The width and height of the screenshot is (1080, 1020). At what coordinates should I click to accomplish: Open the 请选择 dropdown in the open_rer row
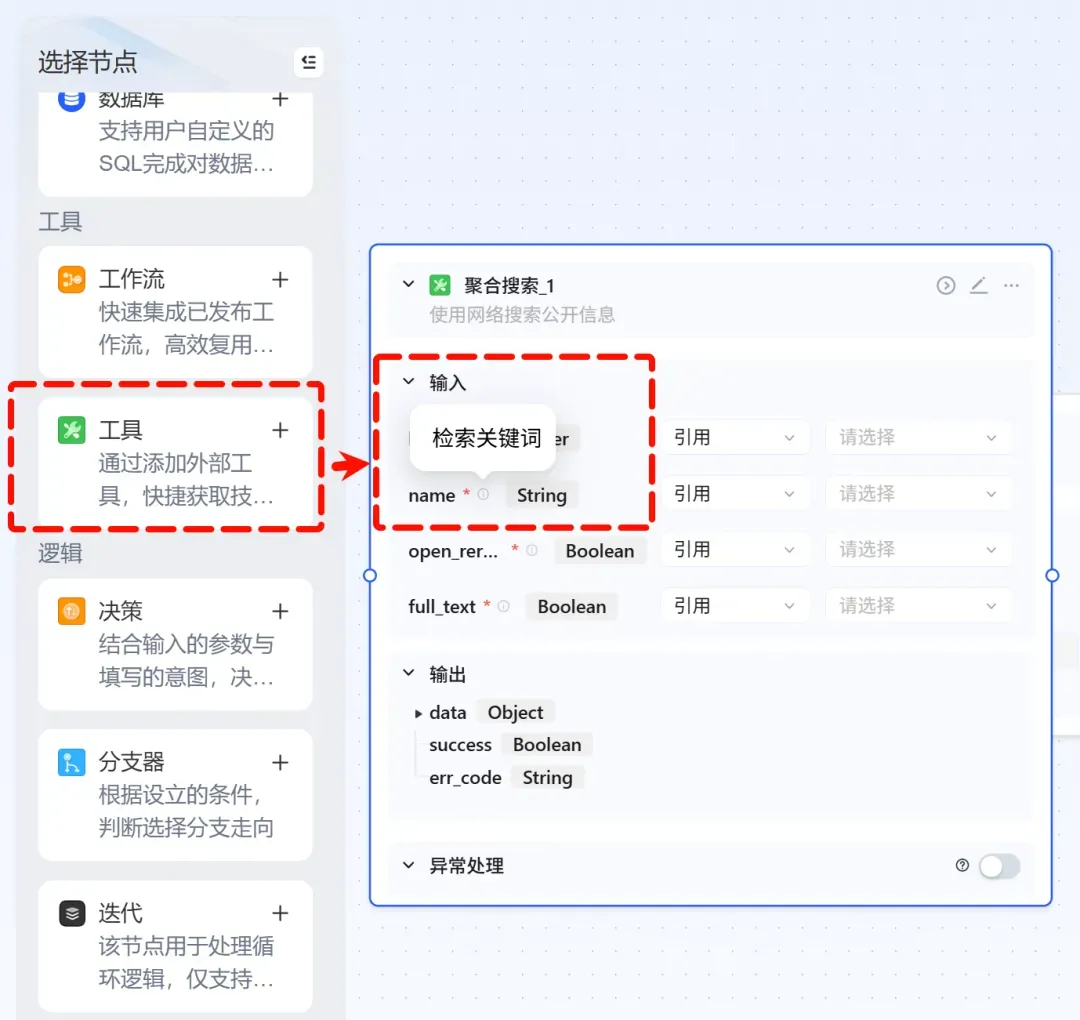tap(919, 550)
